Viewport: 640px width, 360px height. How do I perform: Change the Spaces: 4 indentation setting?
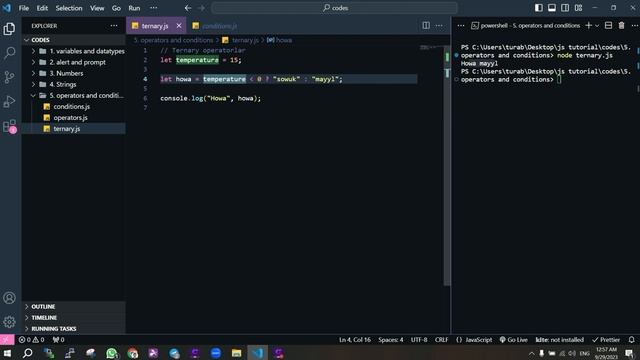391,340
